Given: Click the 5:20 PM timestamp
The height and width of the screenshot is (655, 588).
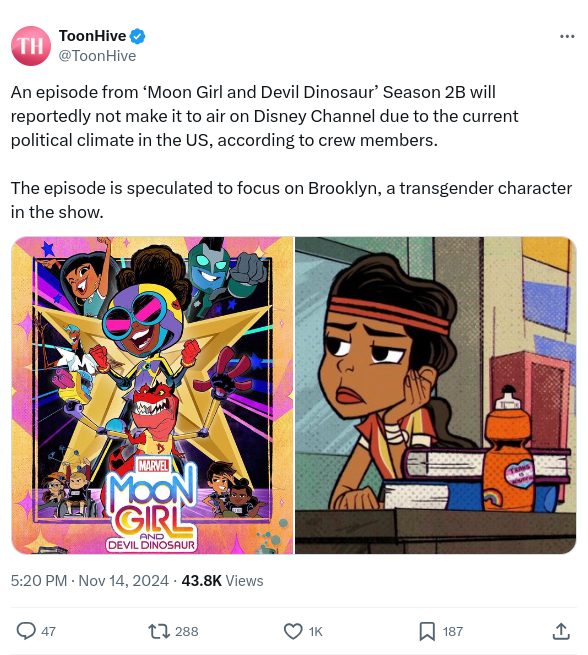Looking at the screenshot, I should pyautogui.click(x=39, y=581).
